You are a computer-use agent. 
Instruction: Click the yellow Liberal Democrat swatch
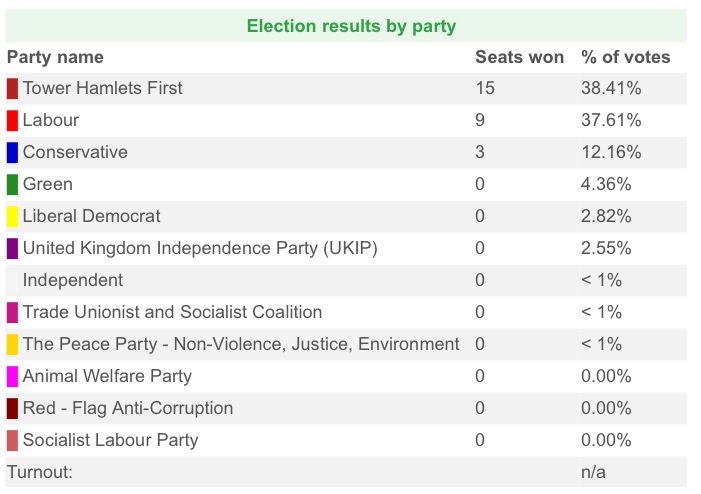tap(12, 216)
